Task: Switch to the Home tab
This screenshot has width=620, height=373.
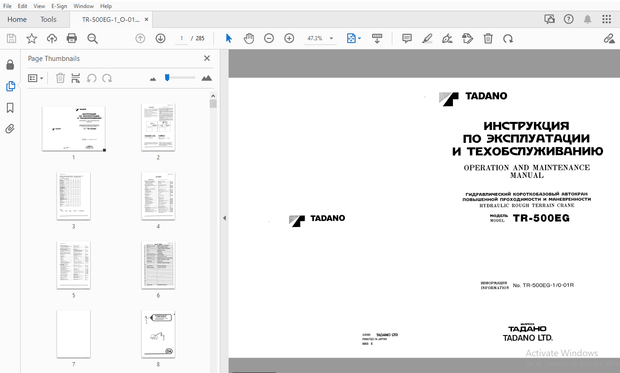Action: click(17, 19)
